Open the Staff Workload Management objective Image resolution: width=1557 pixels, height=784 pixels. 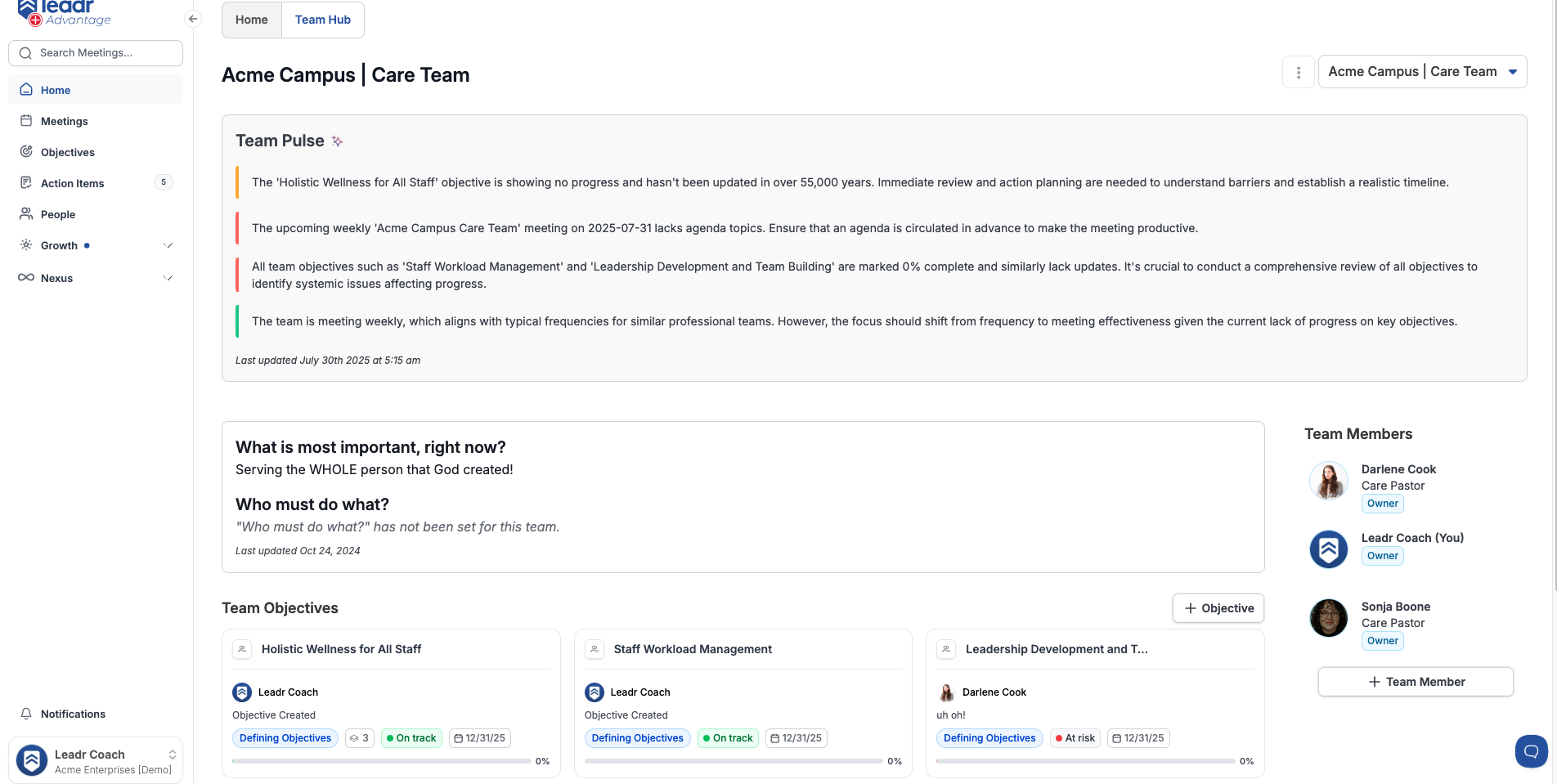click(693, 649)
